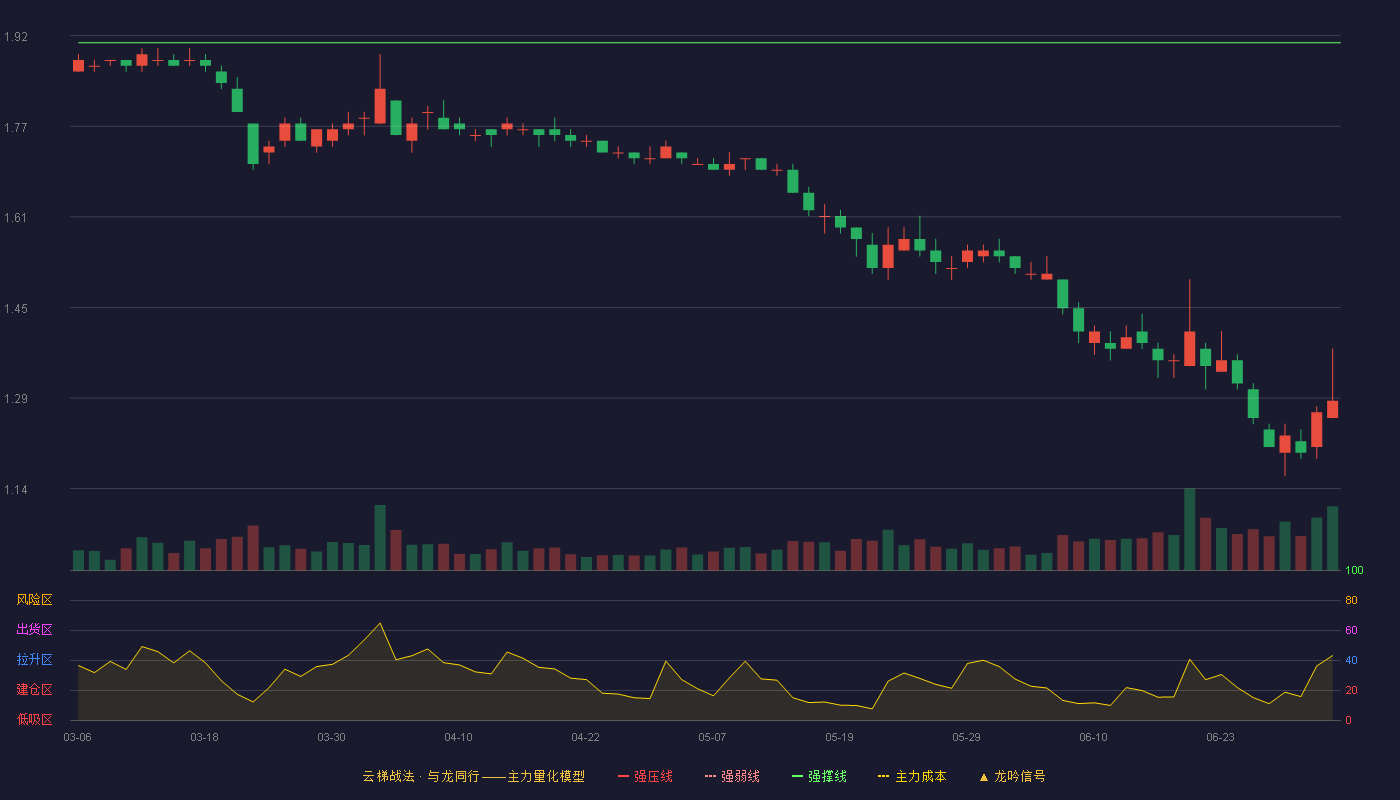This screenshot has width=1400, height=800.
Task: Click the 06-23 date label
Action: click(1220, 737)
